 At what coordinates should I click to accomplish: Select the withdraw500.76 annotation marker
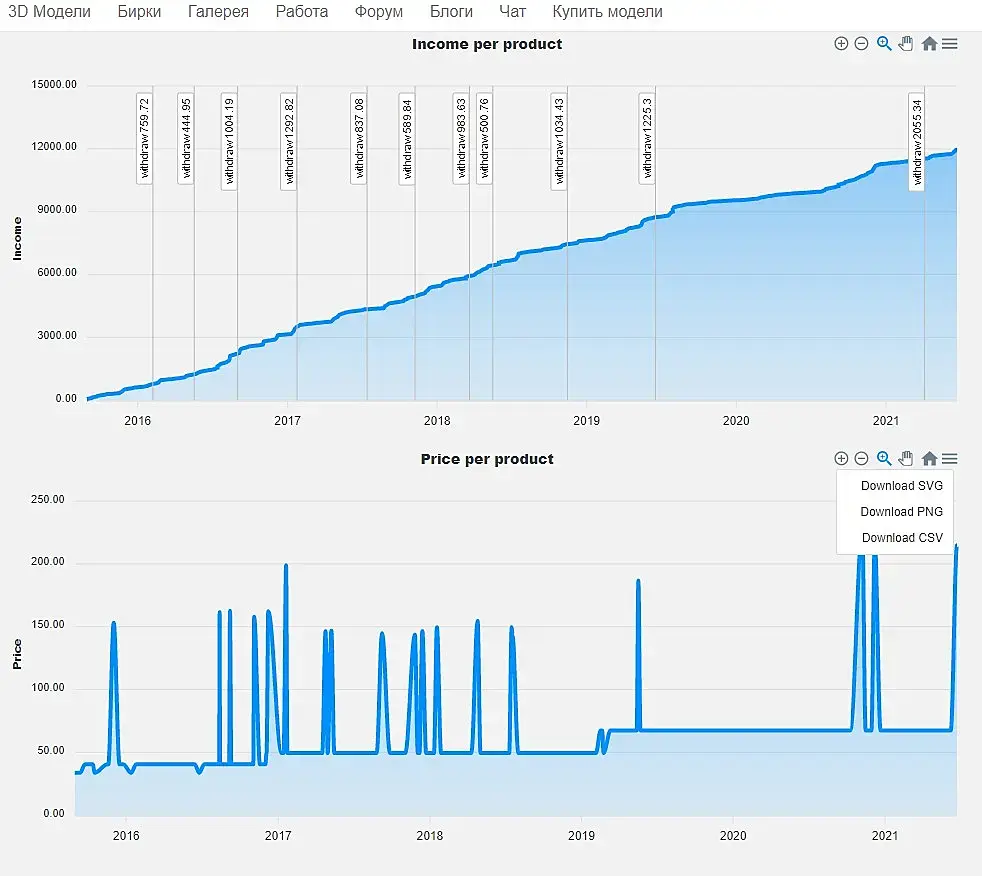484,138
